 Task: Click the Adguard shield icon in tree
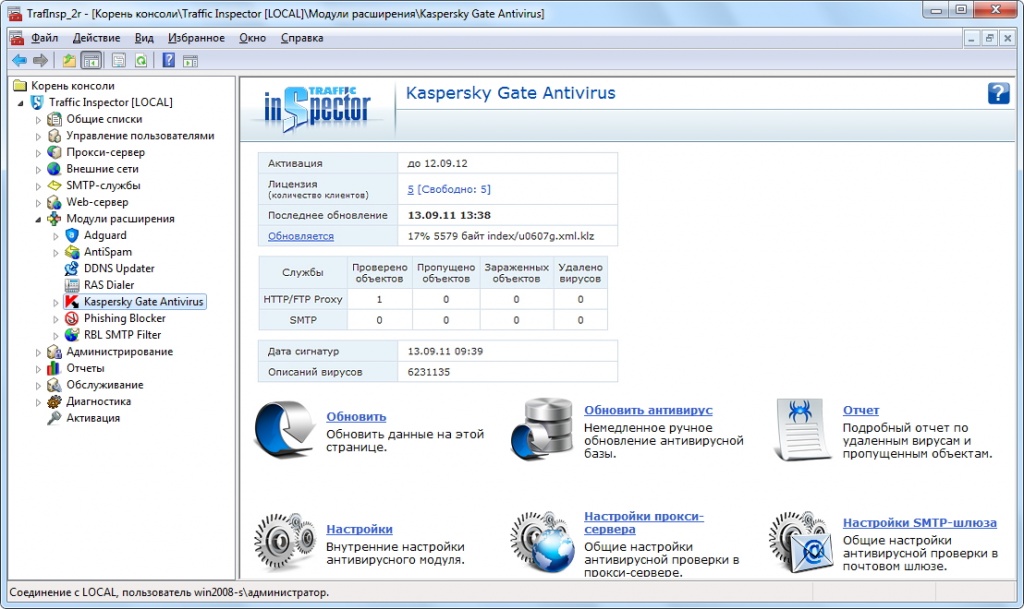click(72, 235)
